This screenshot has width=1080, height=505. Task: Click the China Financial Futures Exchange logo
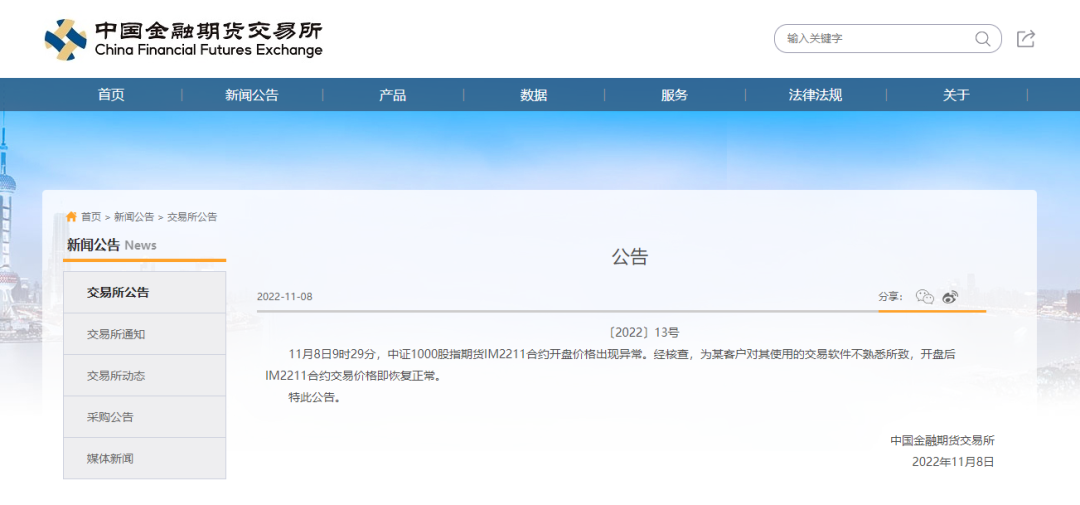click(183, 39)
